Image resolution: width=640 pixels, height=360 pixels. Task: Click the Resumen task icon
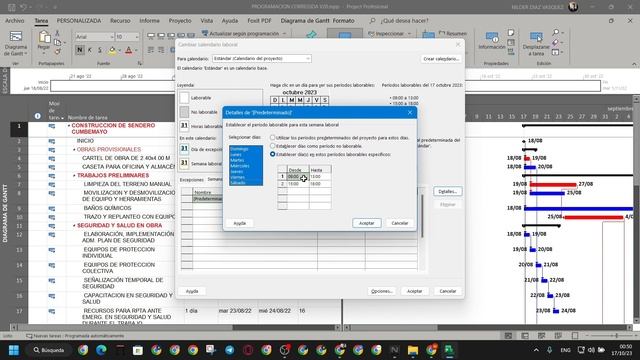pos(453,33)
